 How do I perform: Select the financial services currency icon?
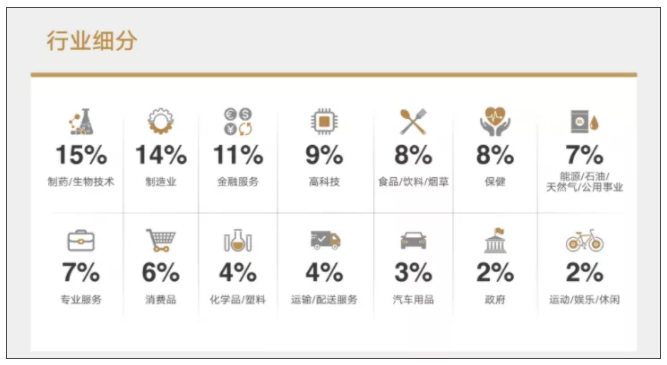(238, 122)
